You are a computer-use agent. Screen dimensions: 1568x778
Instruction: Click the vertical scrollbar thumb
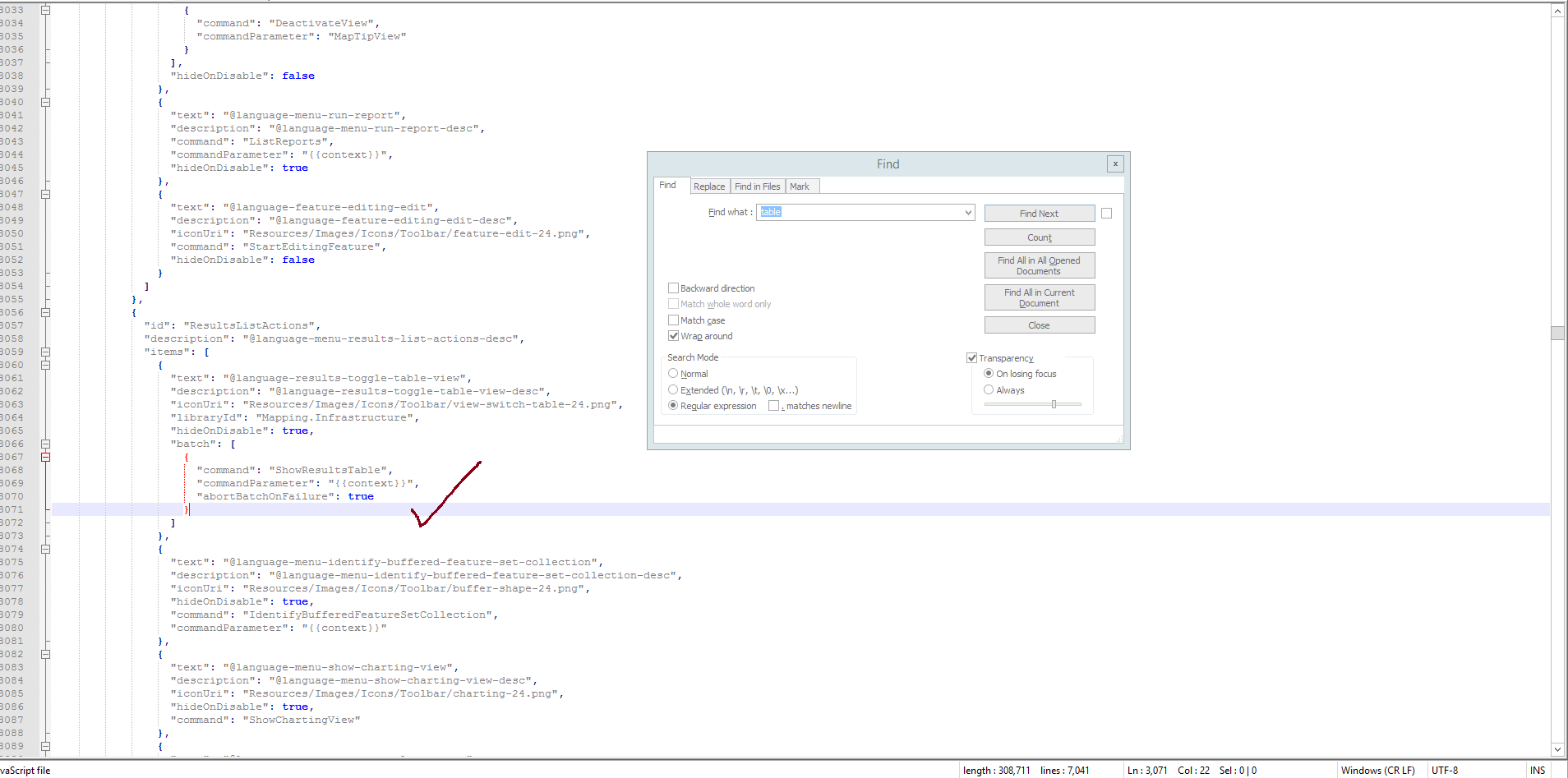(x=1557, y=333)
